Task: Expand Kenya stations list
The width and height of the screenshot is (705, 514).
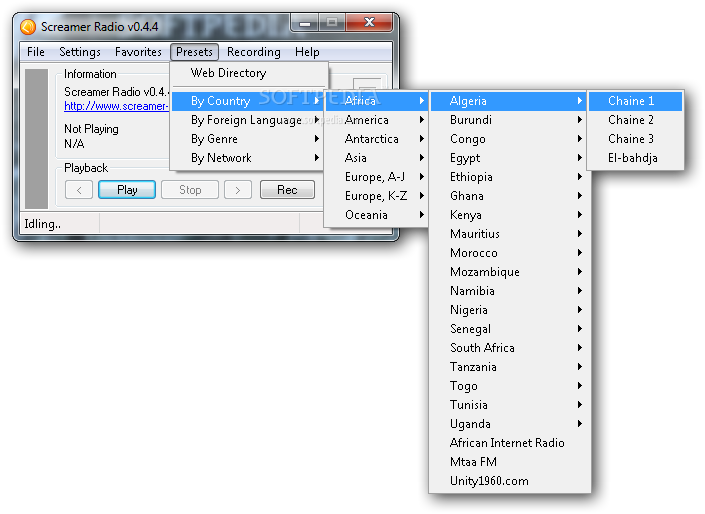Action: coord(509,215)
